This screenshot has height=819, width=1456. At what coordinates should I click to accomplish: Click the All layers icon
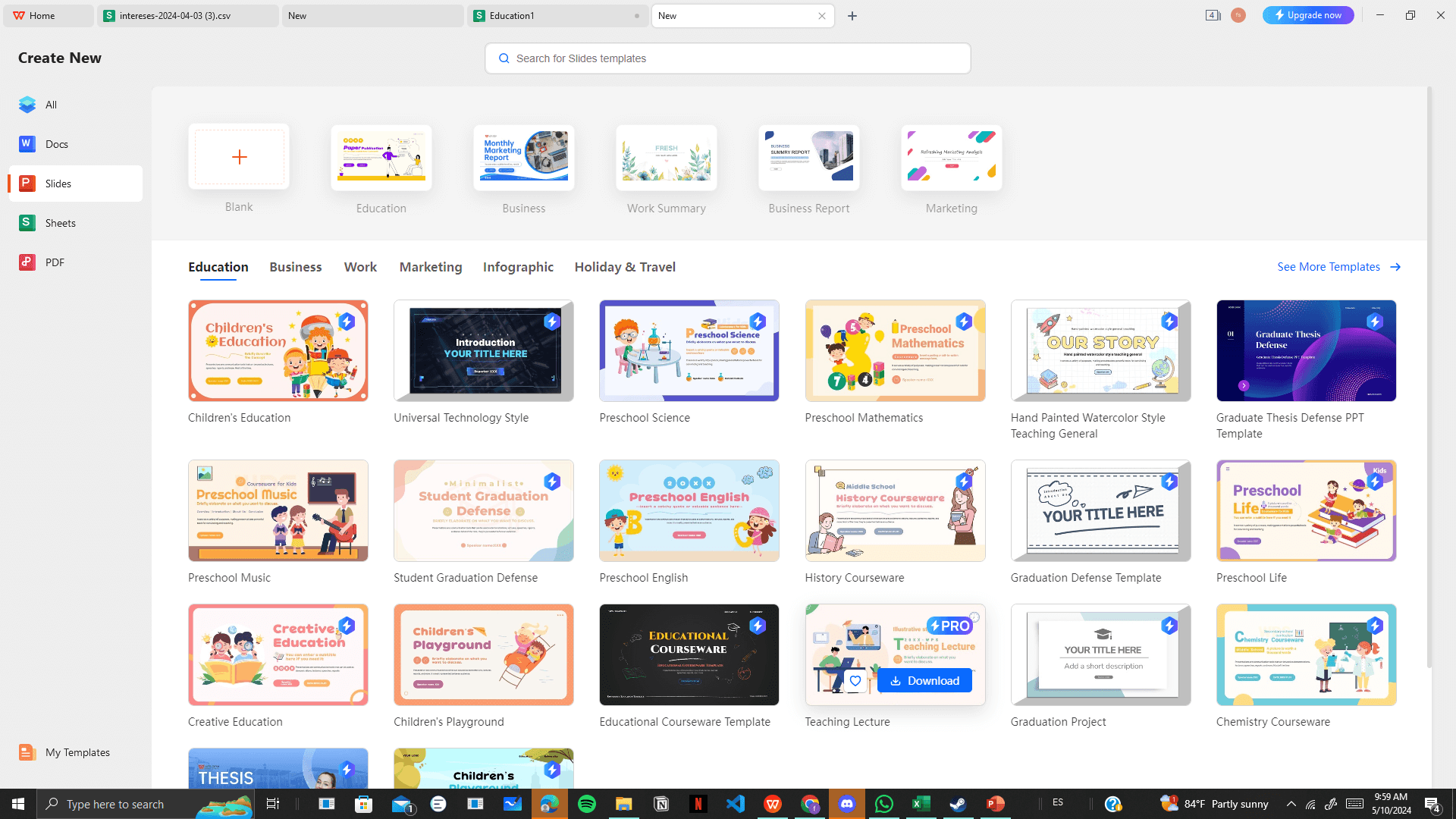click(x=27, y=105)
